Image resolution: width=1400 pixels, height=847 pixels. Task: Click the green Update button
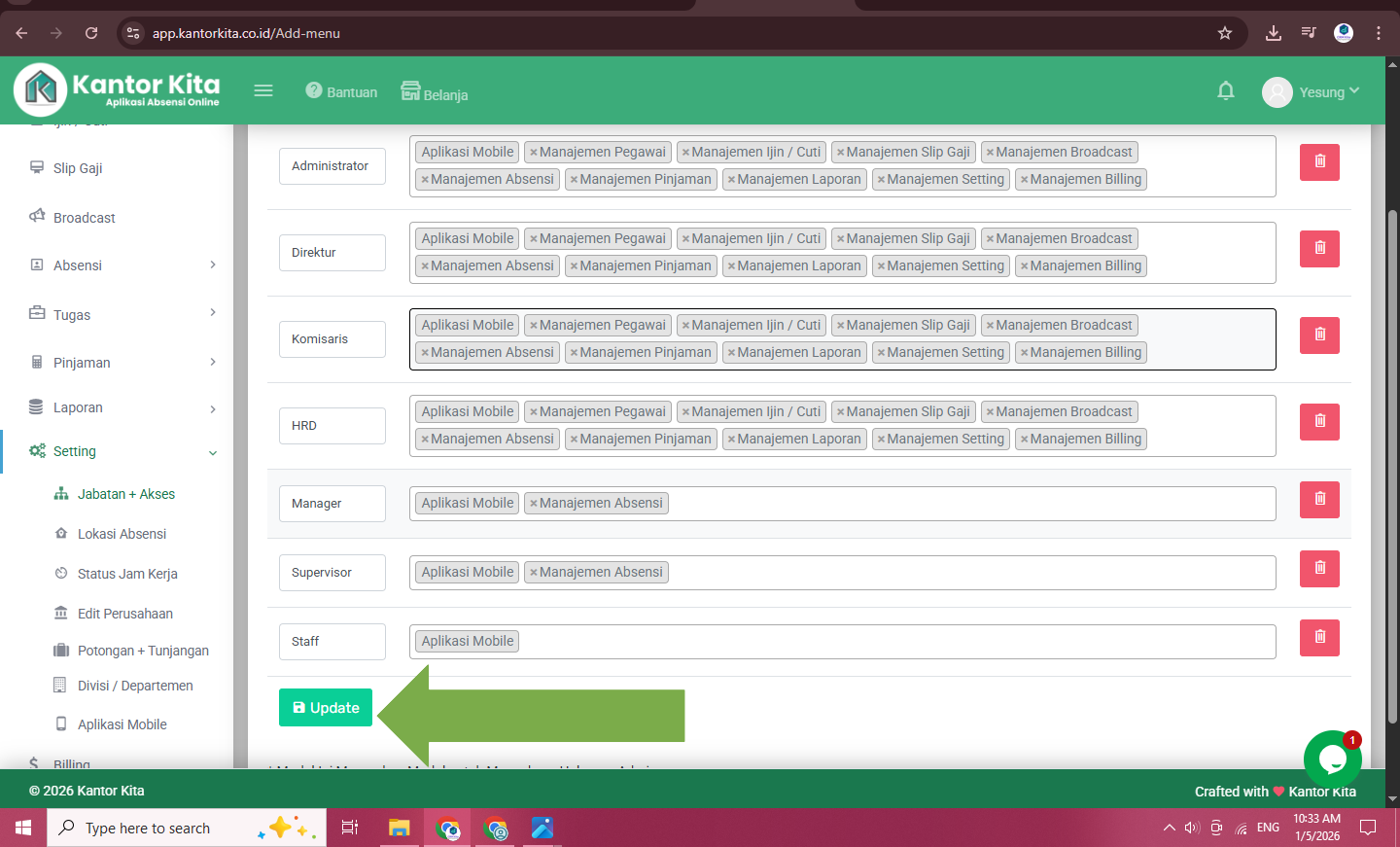[x=326, y=708]
